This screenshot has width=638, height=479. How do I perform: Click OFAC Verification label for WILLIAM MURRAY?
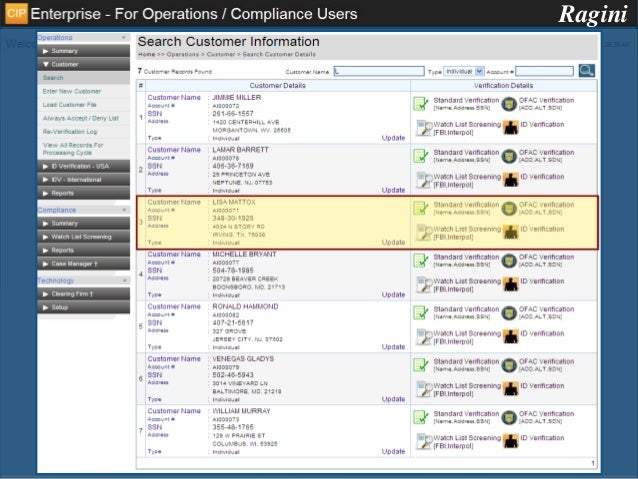point(546,413)
